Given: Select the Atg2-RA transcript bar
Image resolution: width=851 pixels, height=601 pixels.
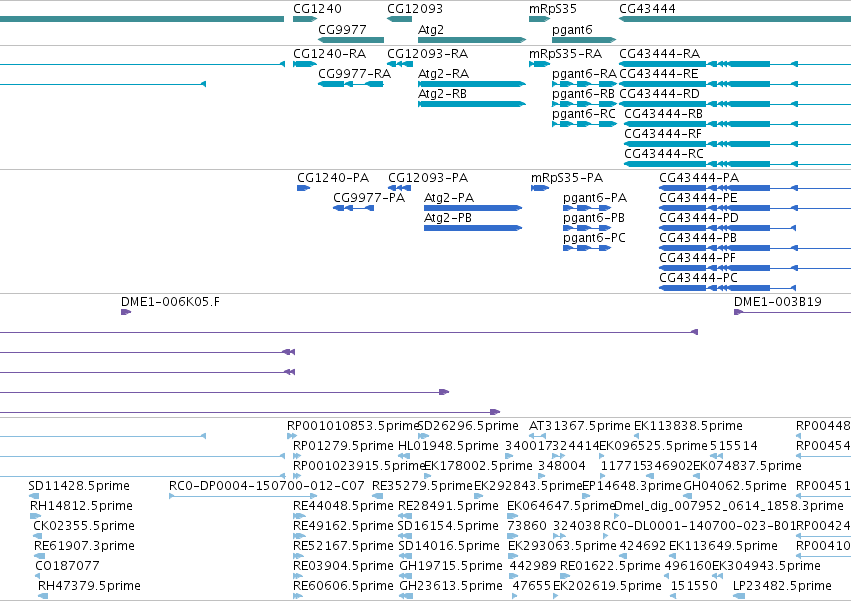Looking at the screenshot, I should pyautogui.click(x=472, y=84).
